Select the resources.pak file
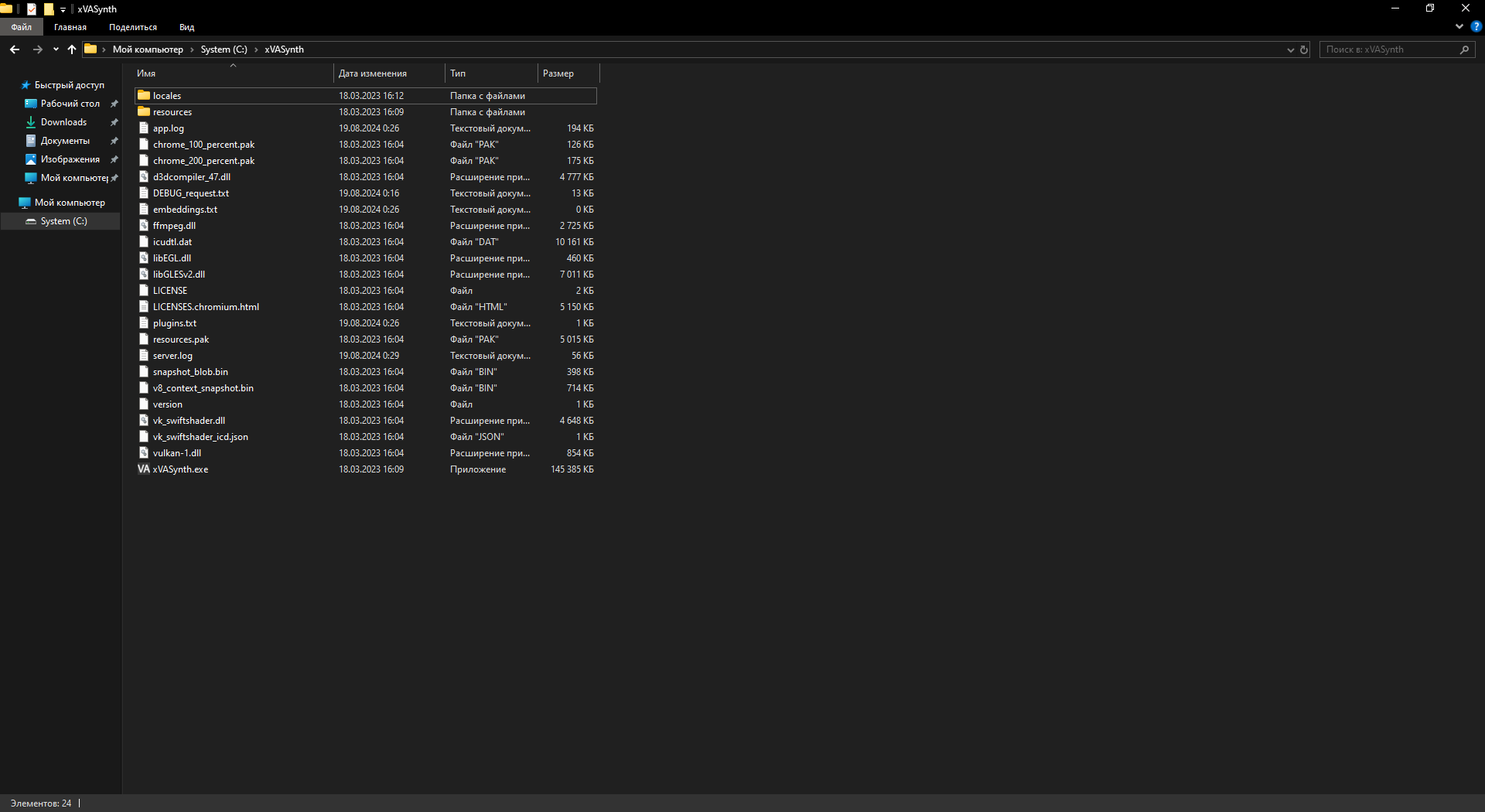 click(x=366, y=339)
